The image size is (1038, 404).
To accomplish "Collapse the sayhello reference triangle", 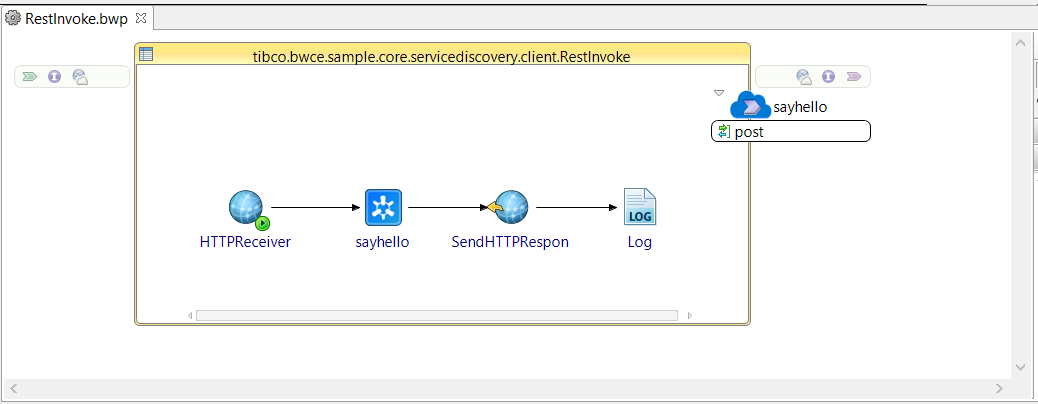I will (x=719, y=93).
